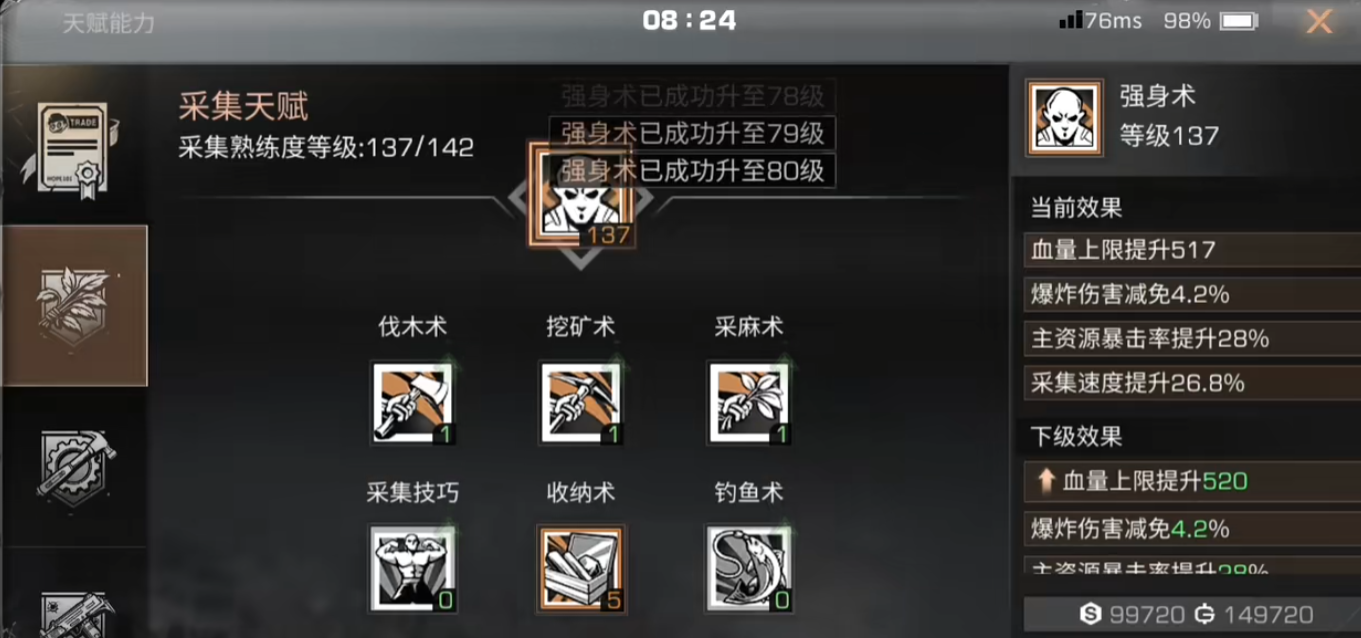
Task: Select the 伐木术 axe skill icon
Action: (x=412, y=402)
